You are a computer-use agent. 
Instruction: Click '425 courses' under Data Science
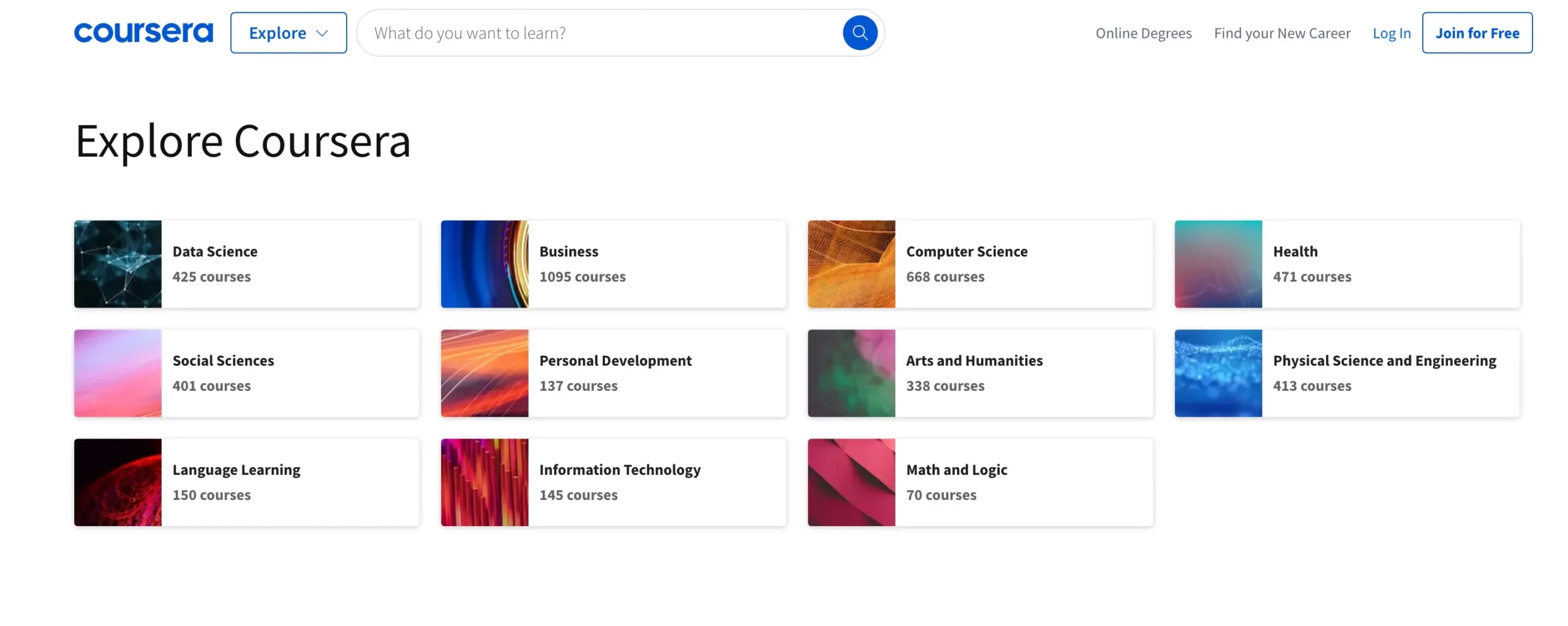211,276
